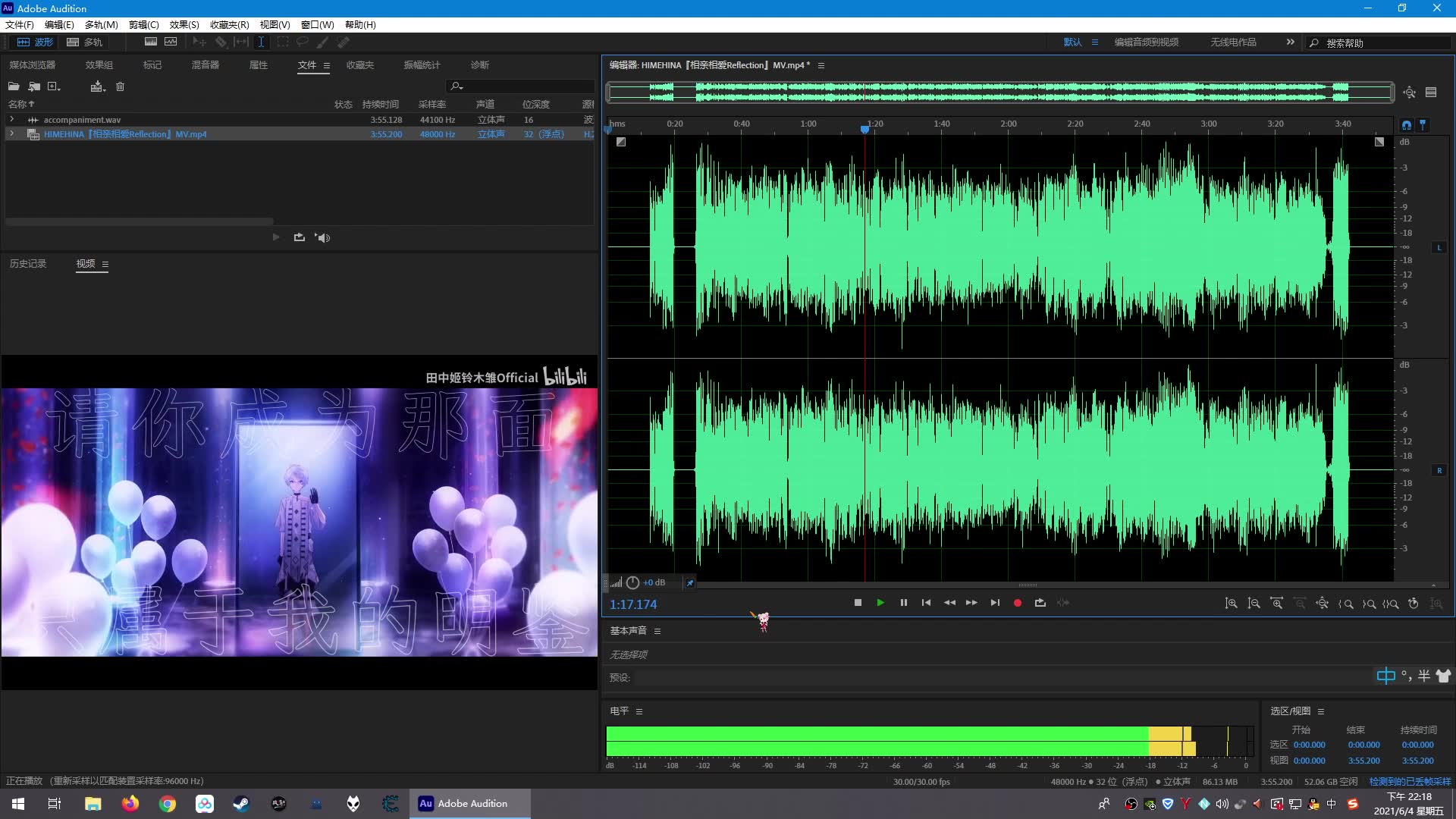Select the Lasso Selection tool
The image size is (1456, 819).
[303, 42]
